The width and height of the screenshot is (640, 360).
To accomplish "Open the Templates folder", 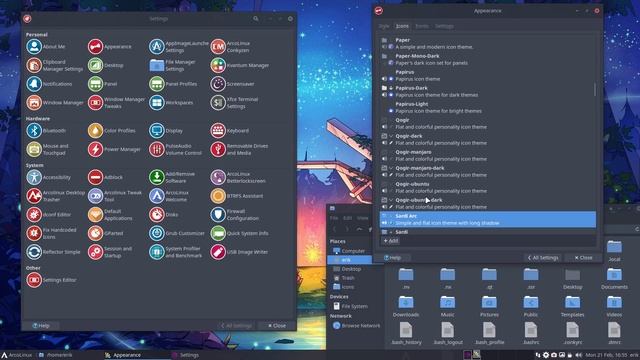I will coord(572,307).
